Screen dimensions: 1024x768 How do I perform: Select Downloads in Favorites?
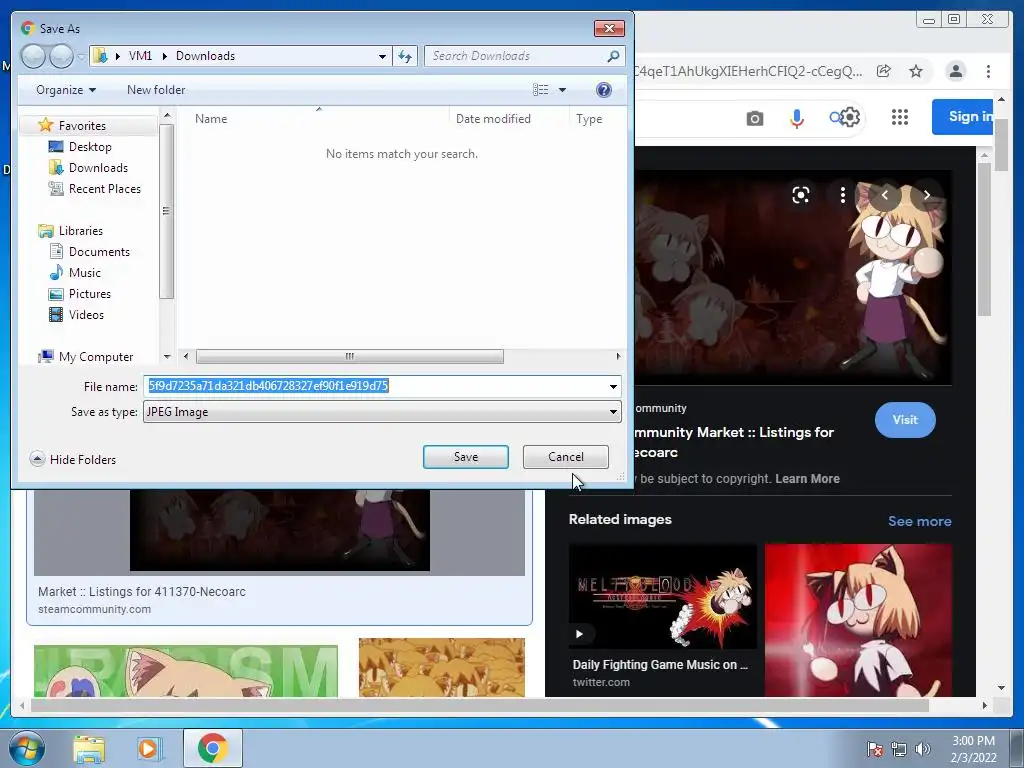coord(98,168)
